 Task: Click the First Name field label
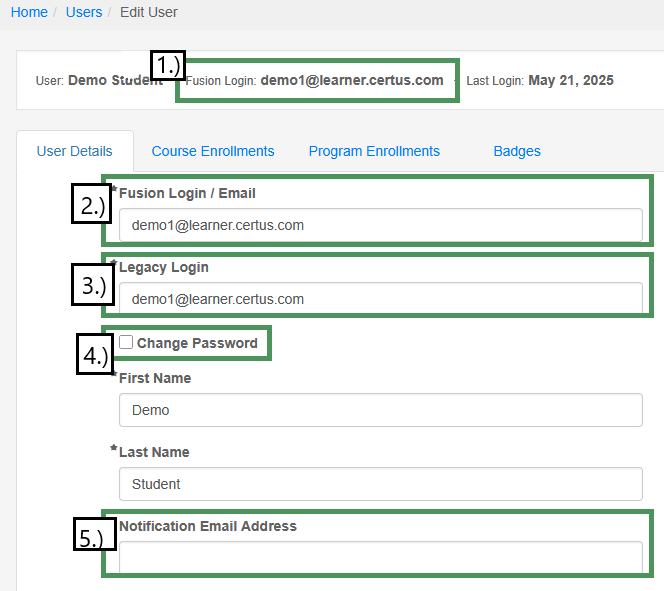(155, 378)
